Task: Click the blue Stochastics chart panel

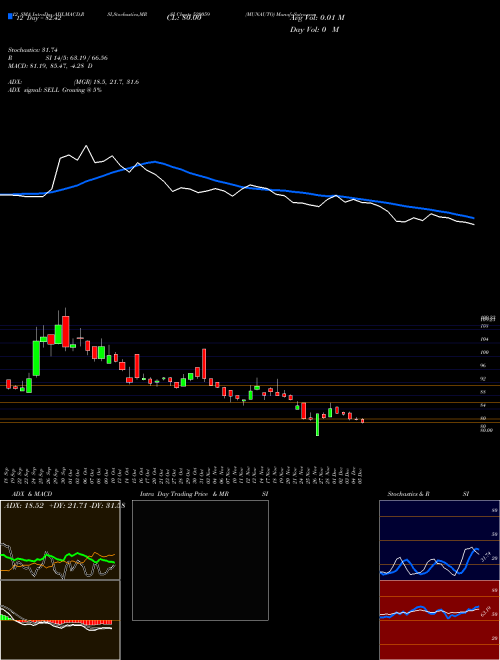Action: 439,540
